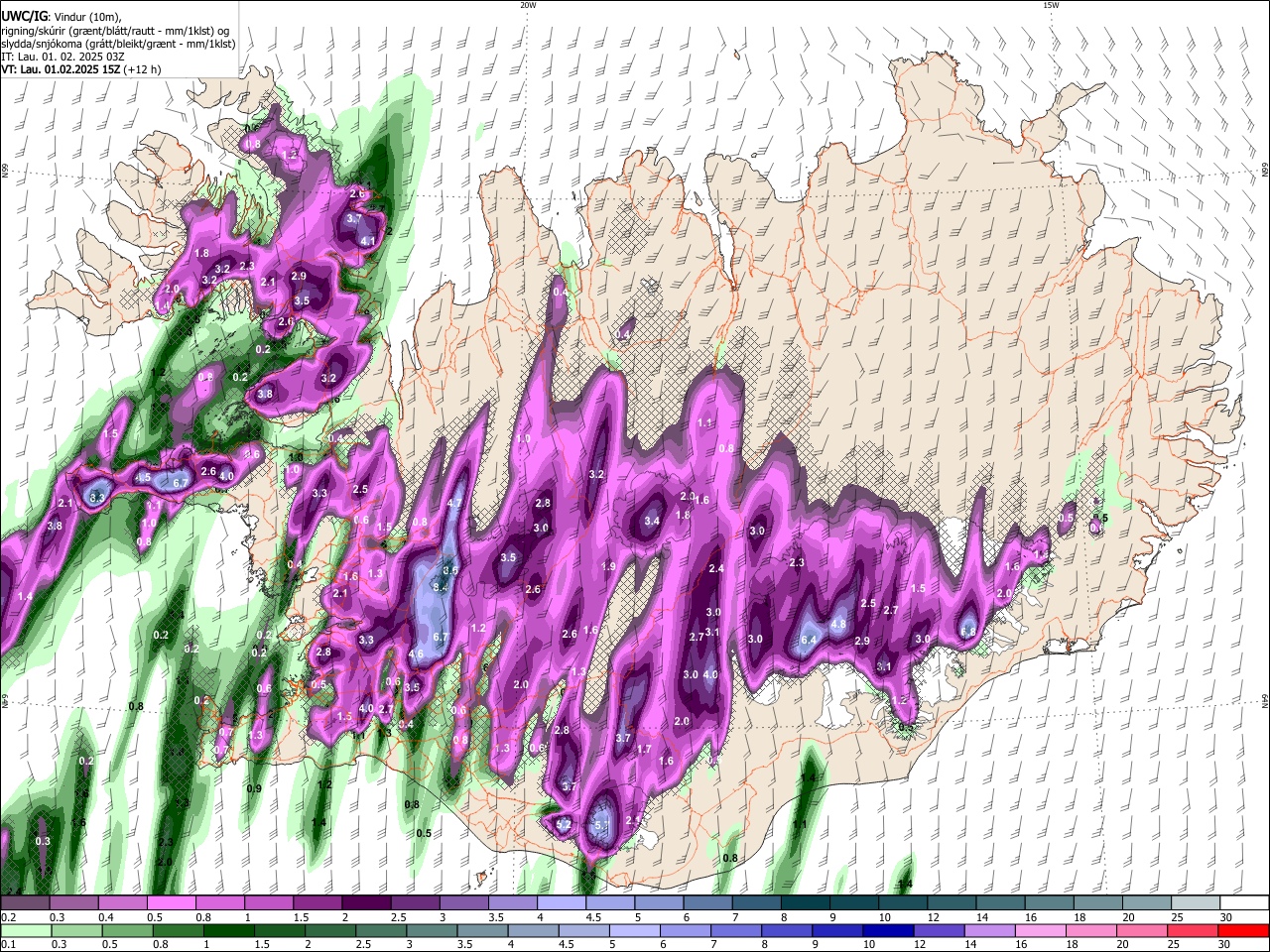Image resolution: width=1270 pixels, height=952 pixels.
Task: Click the '15W' longitude label
Action: coord(1051,5)
